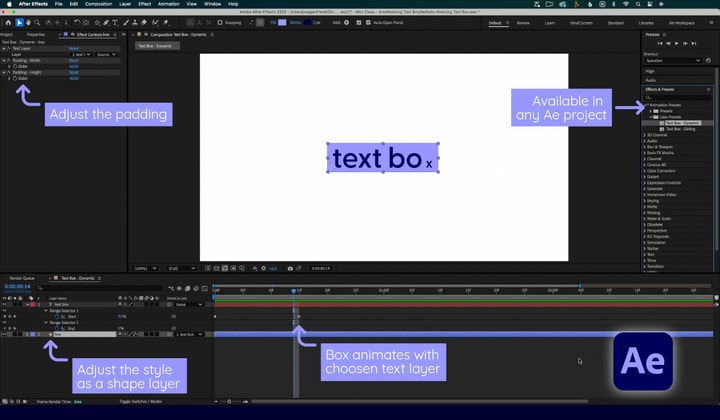Toggle the motion blur enable icon in timeline
The image size is (720, 420).
[196, 288]
